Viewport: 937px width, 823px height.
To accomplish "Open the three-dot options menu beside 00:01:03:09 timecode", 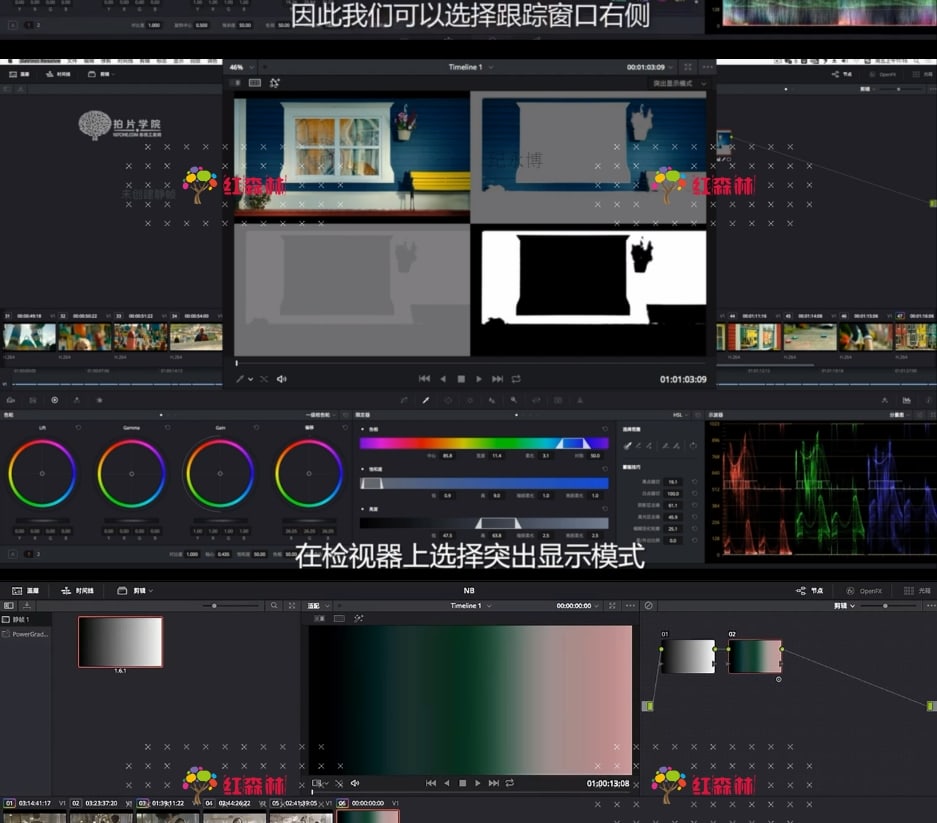I will (708, 67).
